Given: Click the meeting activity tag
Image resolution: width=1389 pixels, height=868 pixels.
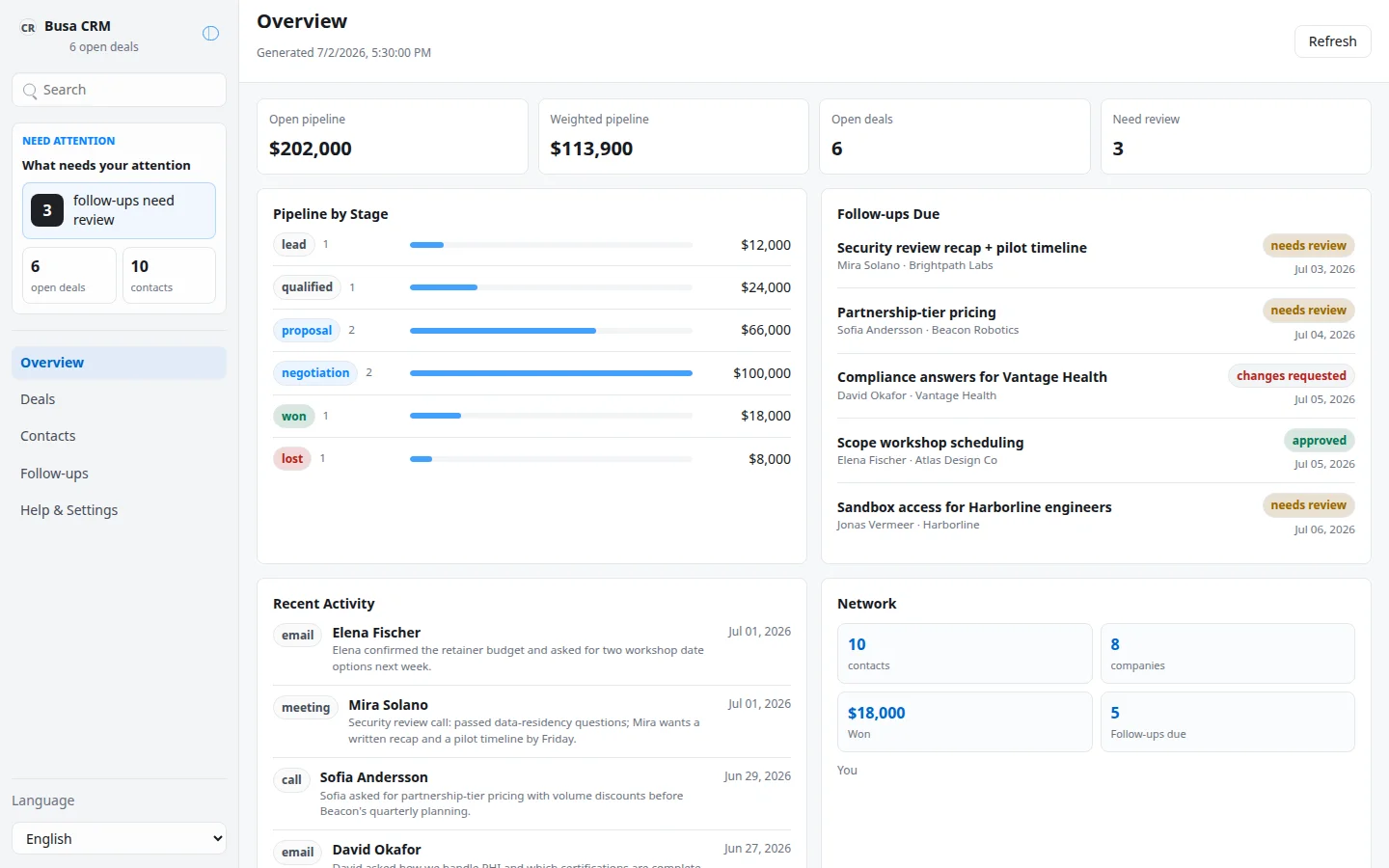Looking at the screenshot, I should click(x=306, y=708).
